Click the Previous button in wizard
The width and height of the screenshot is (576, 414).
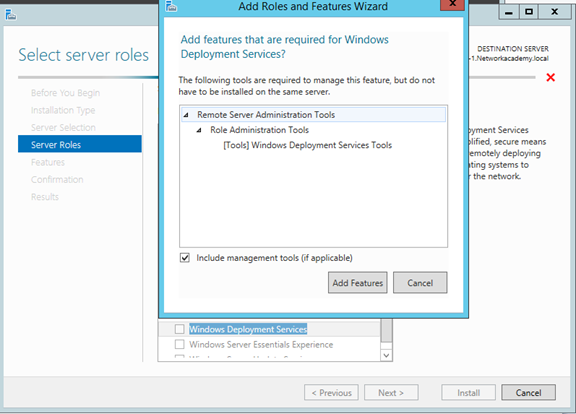pyautogui.click(x=331, y=393)
